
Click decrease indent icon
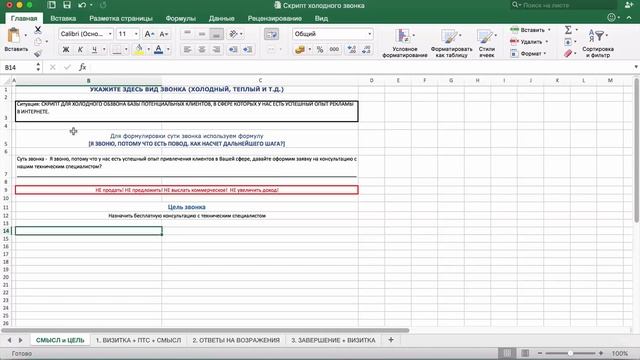[233, 50]
